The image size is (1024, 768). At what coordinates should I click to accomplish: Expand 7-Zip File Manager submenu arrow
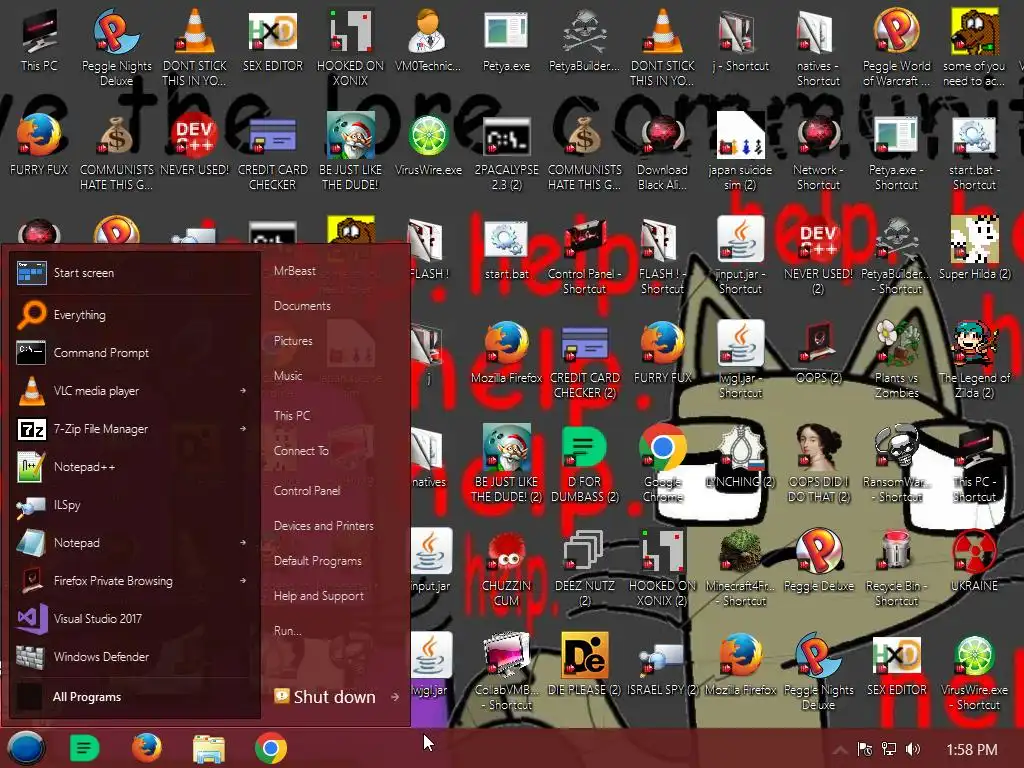[243, 428]
